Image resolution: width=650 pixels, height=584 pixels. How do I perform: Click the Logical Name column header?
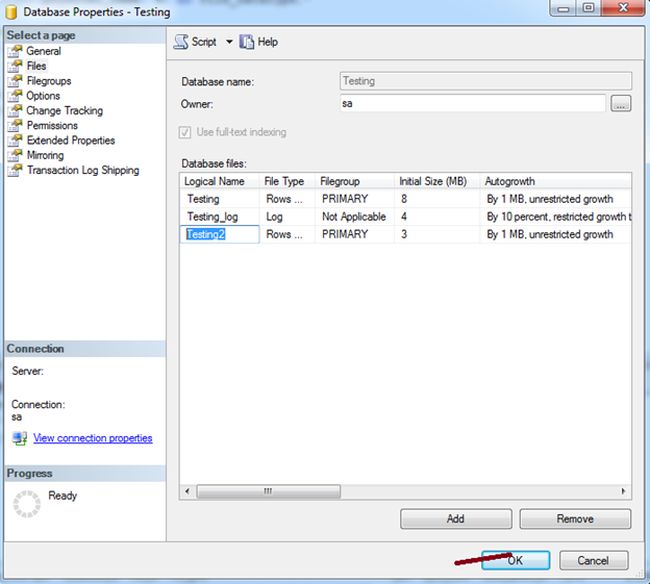[x=221, y=181]
